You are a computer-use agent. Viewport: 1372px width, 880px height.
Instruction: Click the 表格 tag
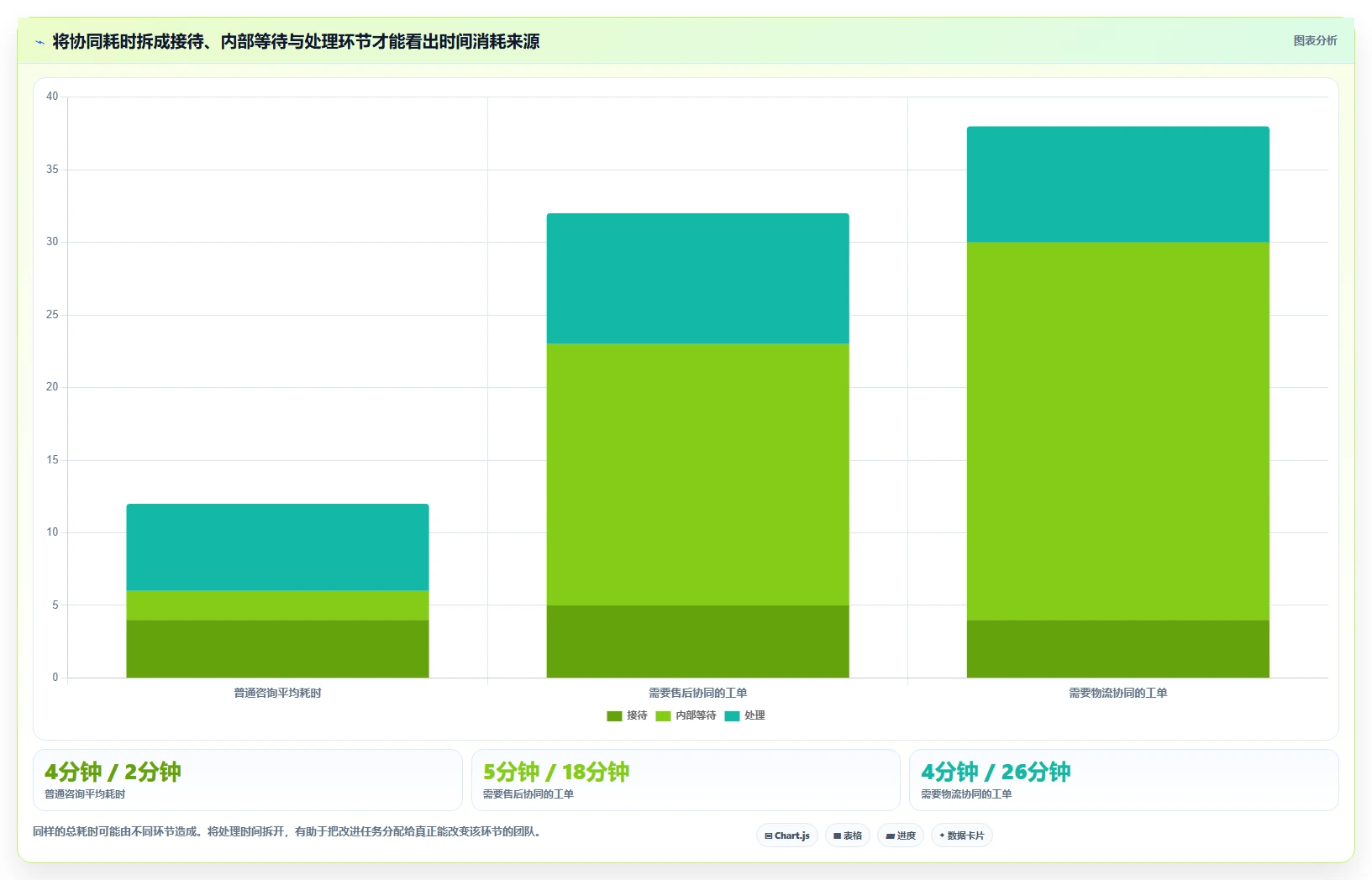(x=848, y=835)
